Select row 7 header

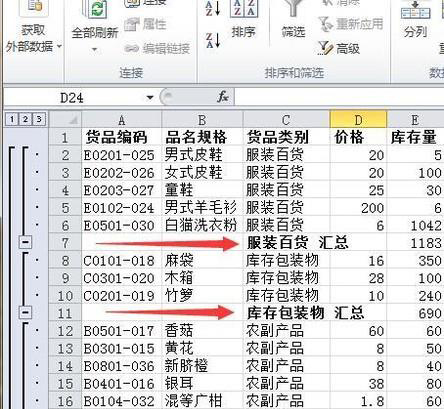65,243
